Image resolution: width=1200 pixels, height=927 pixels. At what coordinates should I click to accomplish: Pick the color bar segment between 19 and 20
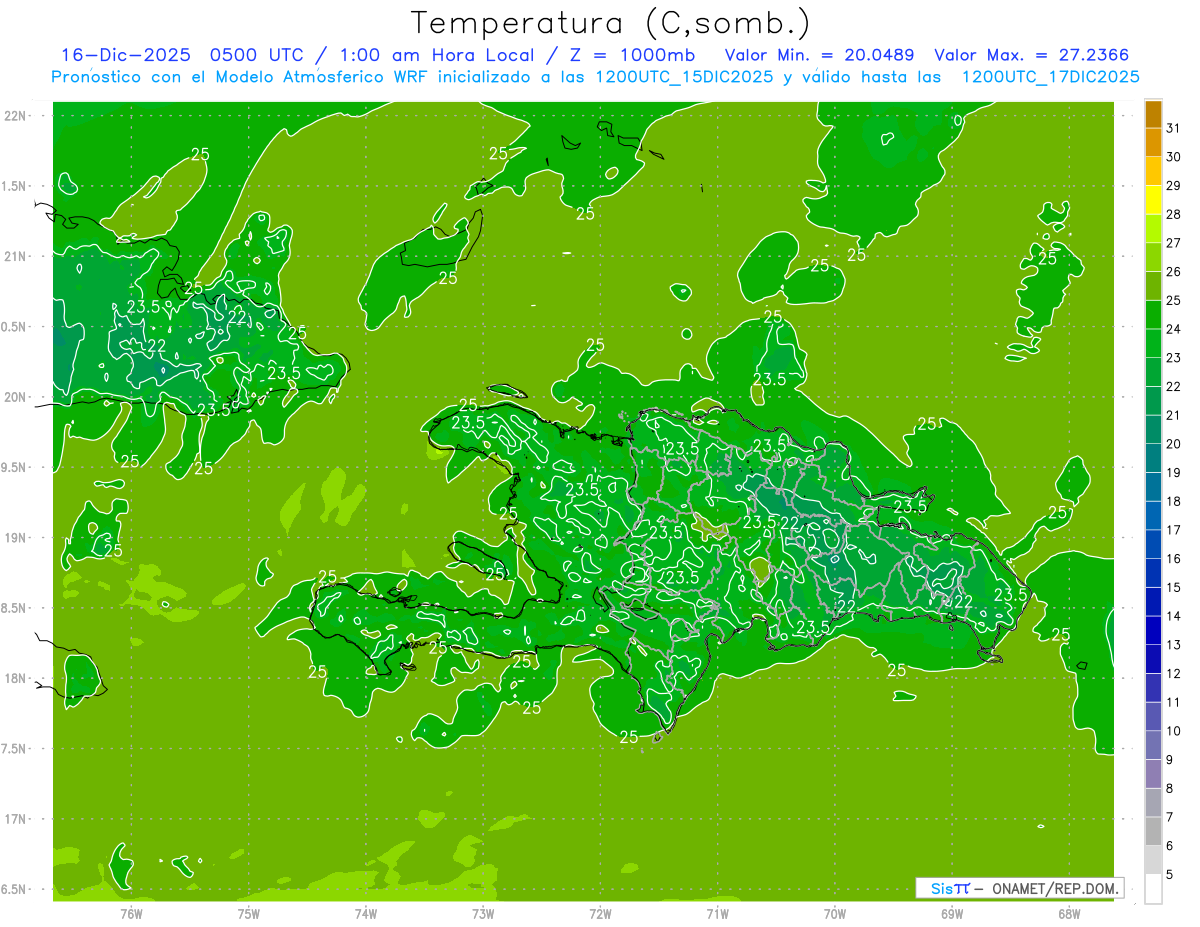pyautogui.click(x=1153, y=458)
